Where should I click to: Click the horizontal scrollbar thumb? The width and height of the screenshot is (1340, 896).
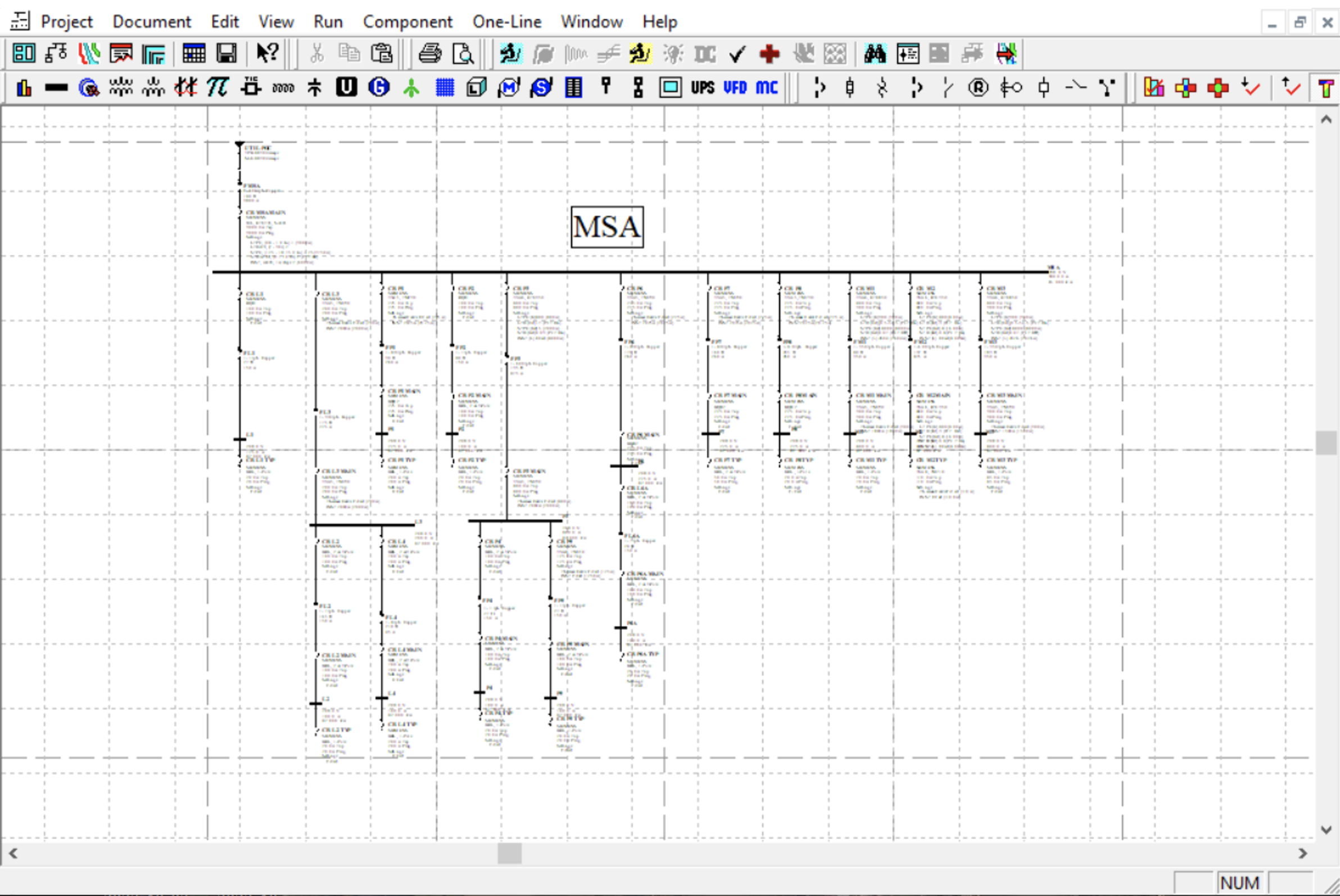pyautogui.click(x=509, y=853)
